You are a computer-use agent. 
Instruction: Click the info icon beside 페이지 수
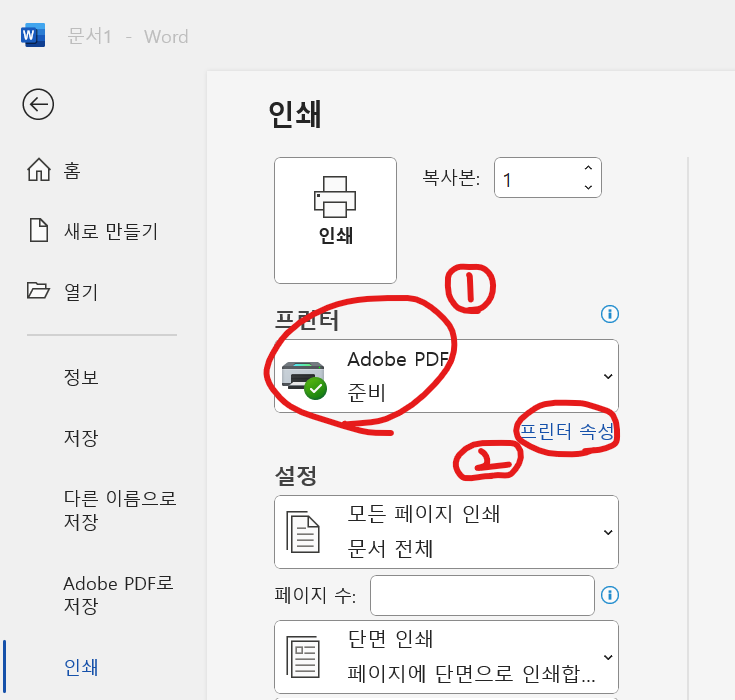pyautogui.click(x=609, y=595)
